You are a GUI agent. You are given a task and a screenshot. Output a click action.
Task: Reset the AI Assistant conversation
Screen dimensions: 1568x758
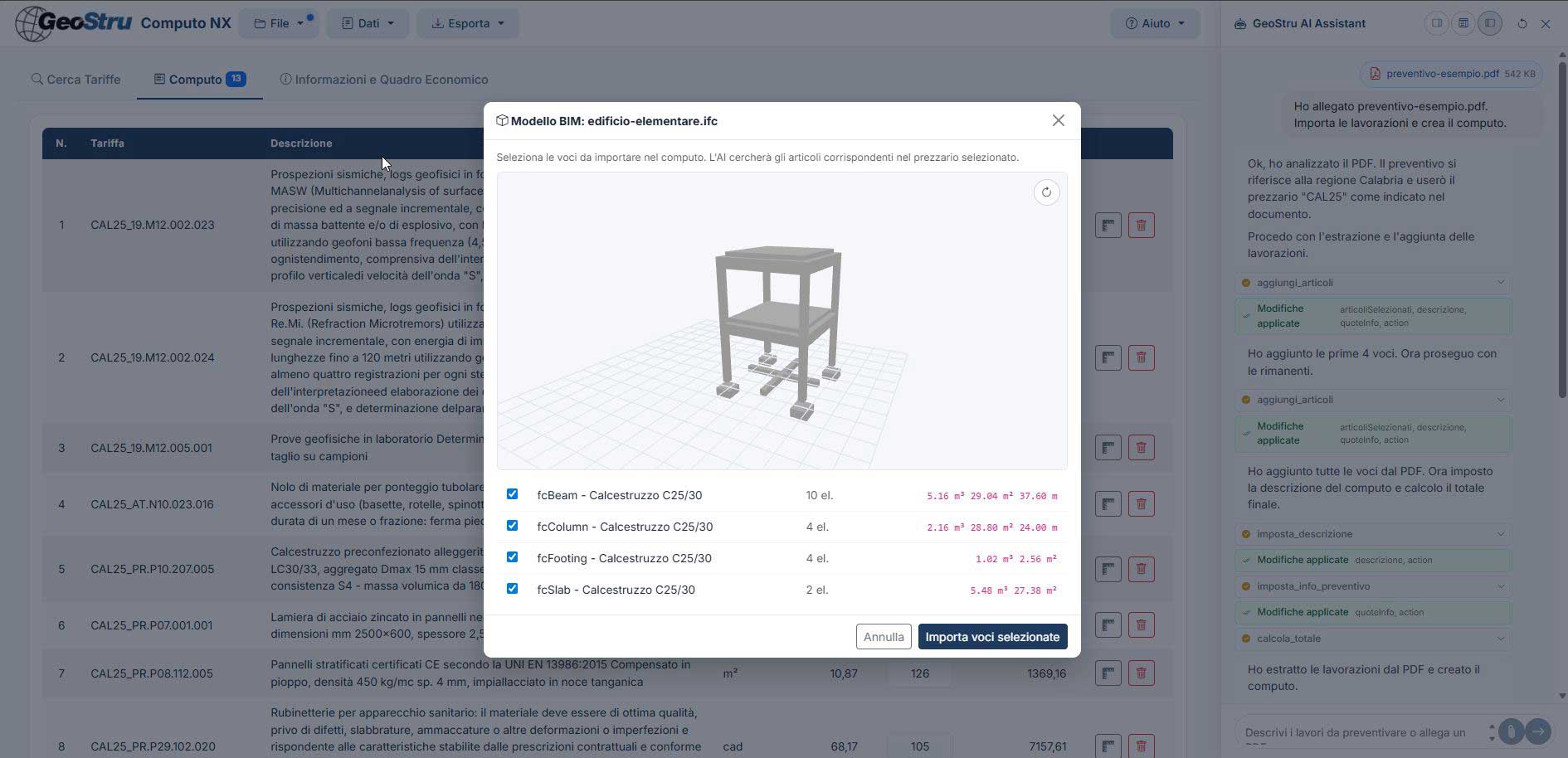[1522, 24]
